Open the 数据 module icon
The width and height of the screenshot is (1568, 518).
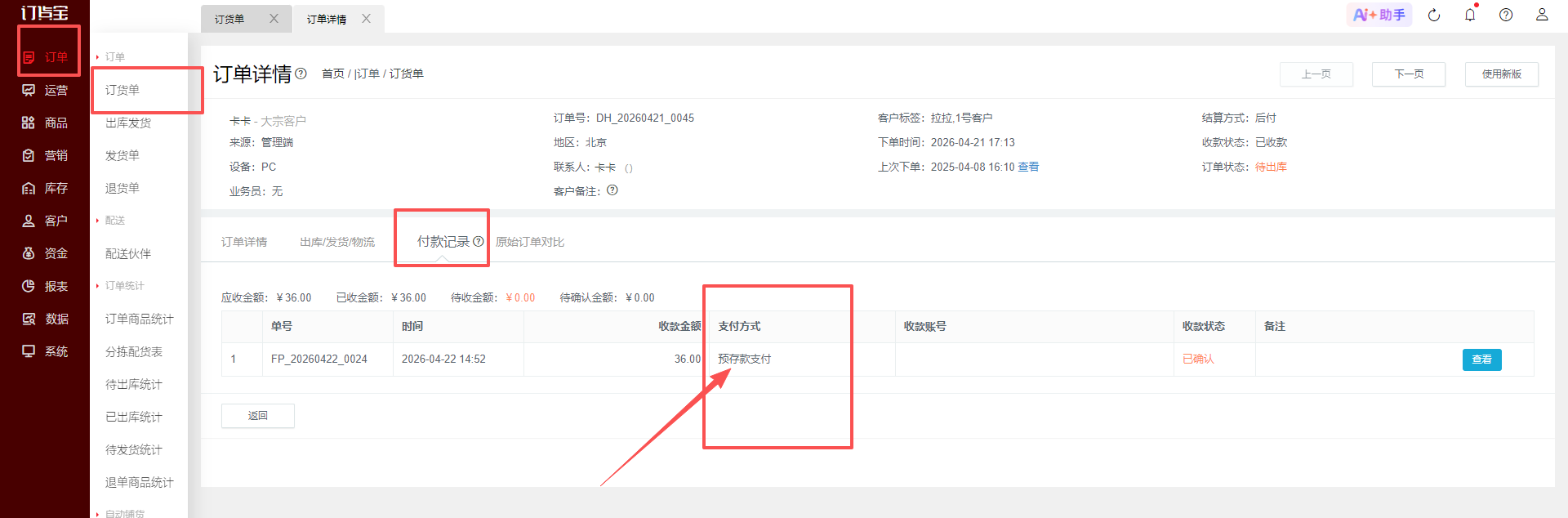click(29, 319)
